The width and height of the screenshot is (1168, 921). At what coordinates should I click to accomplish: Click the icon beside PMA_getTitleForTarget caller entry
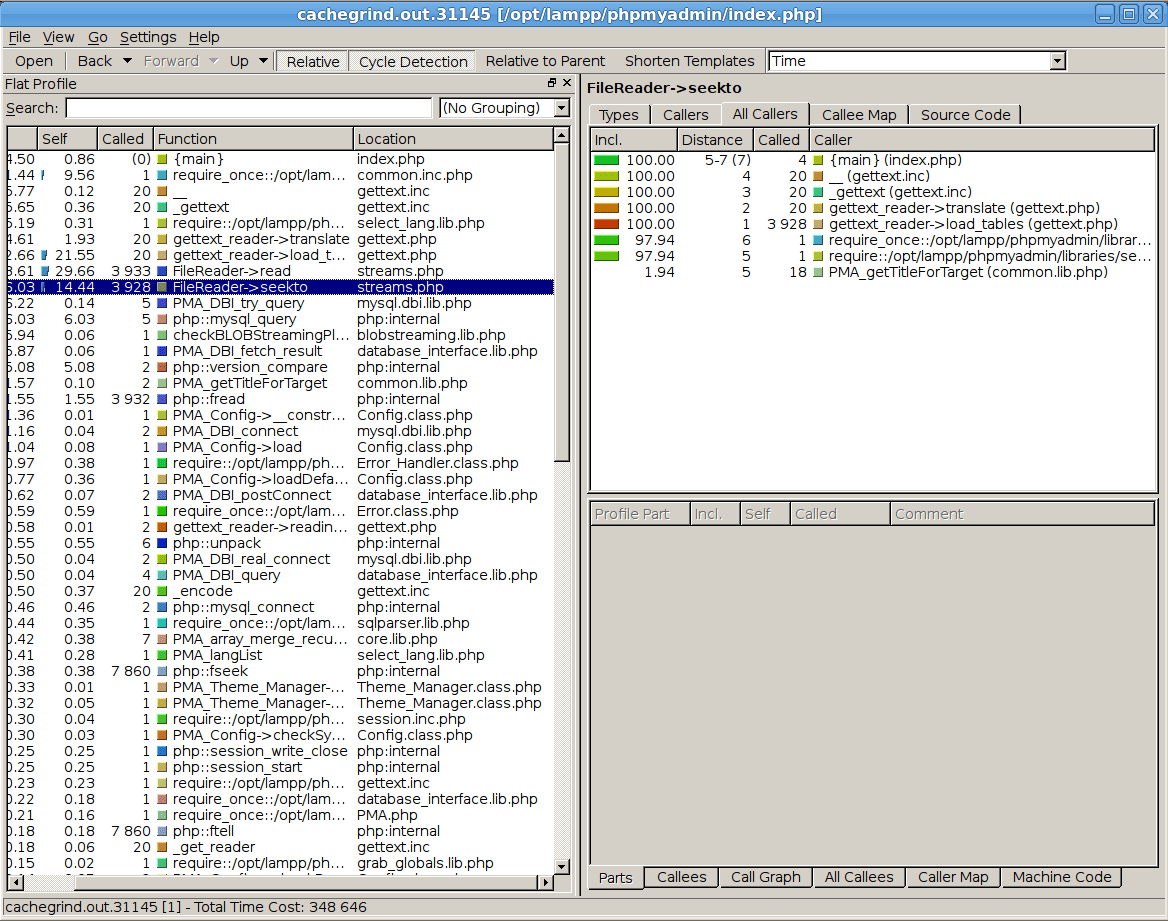[819, 273]
